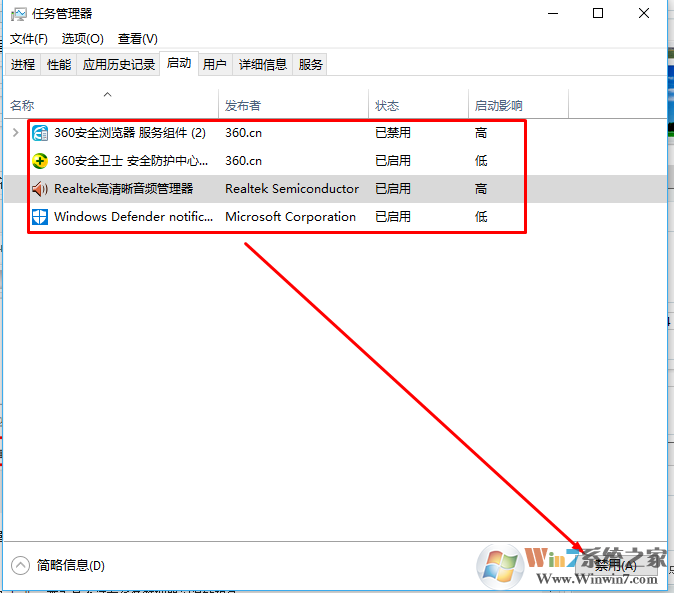Screen dimensions: 674x593
Task: Switch to the 进程 tab
Action: (23, 64)
